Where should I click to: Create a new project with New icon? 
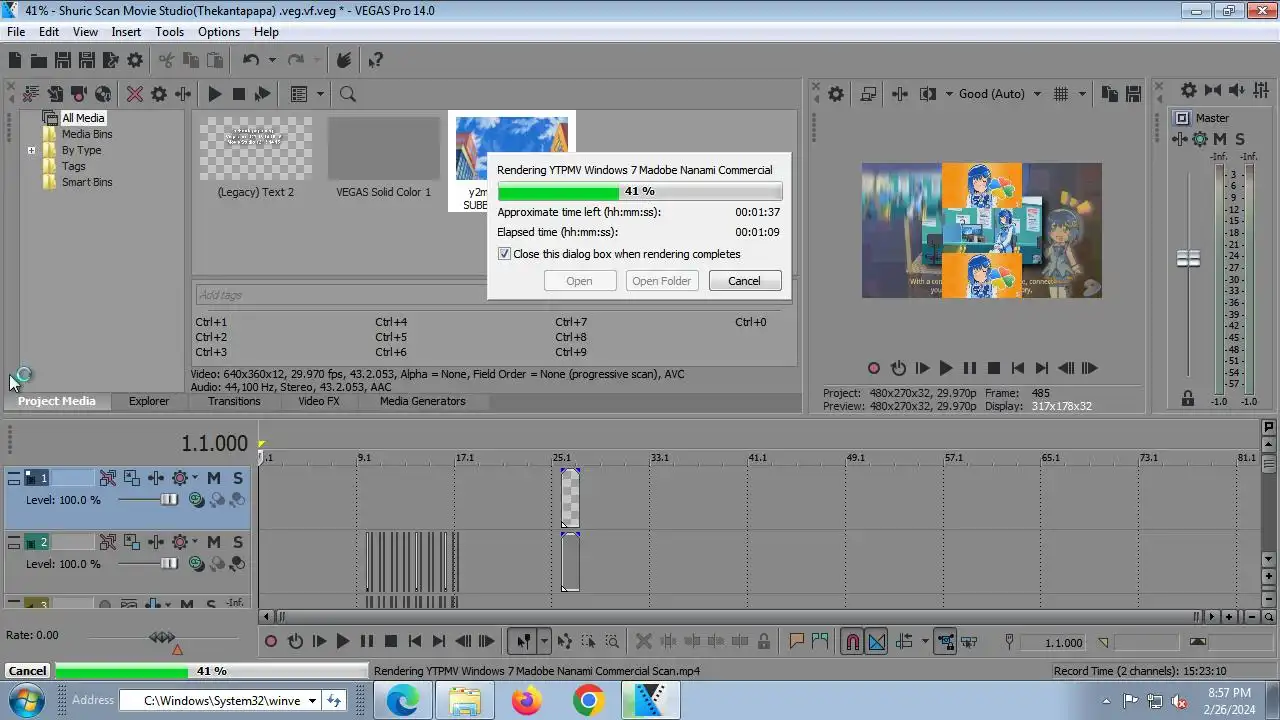click(15, 60)
